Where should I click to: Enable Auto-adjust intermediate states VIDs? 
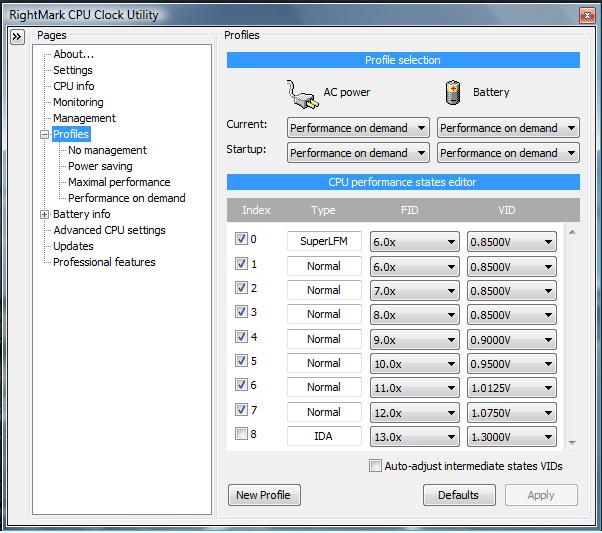375,465
